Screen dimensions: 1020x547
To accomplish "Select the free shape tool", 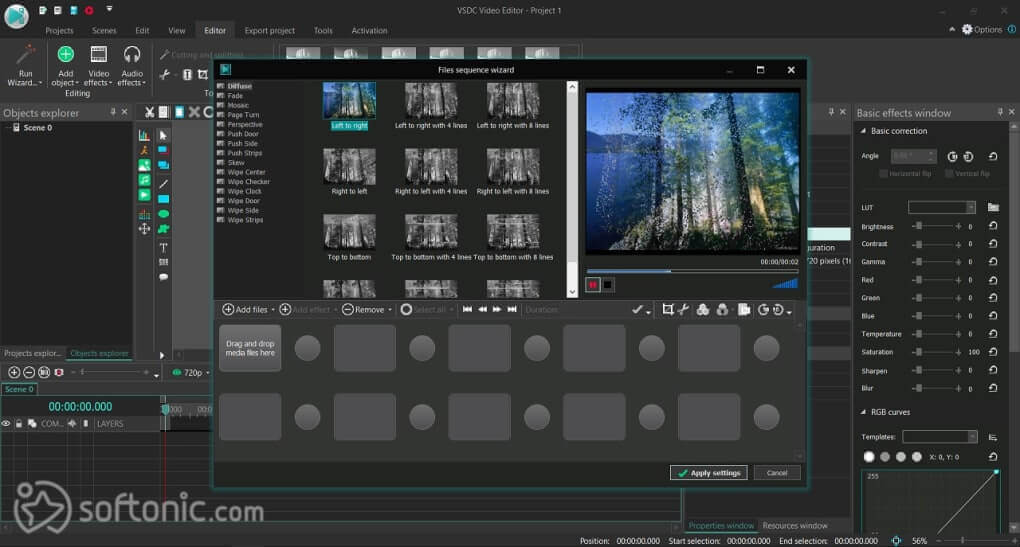I will click(x=163, y=229).
